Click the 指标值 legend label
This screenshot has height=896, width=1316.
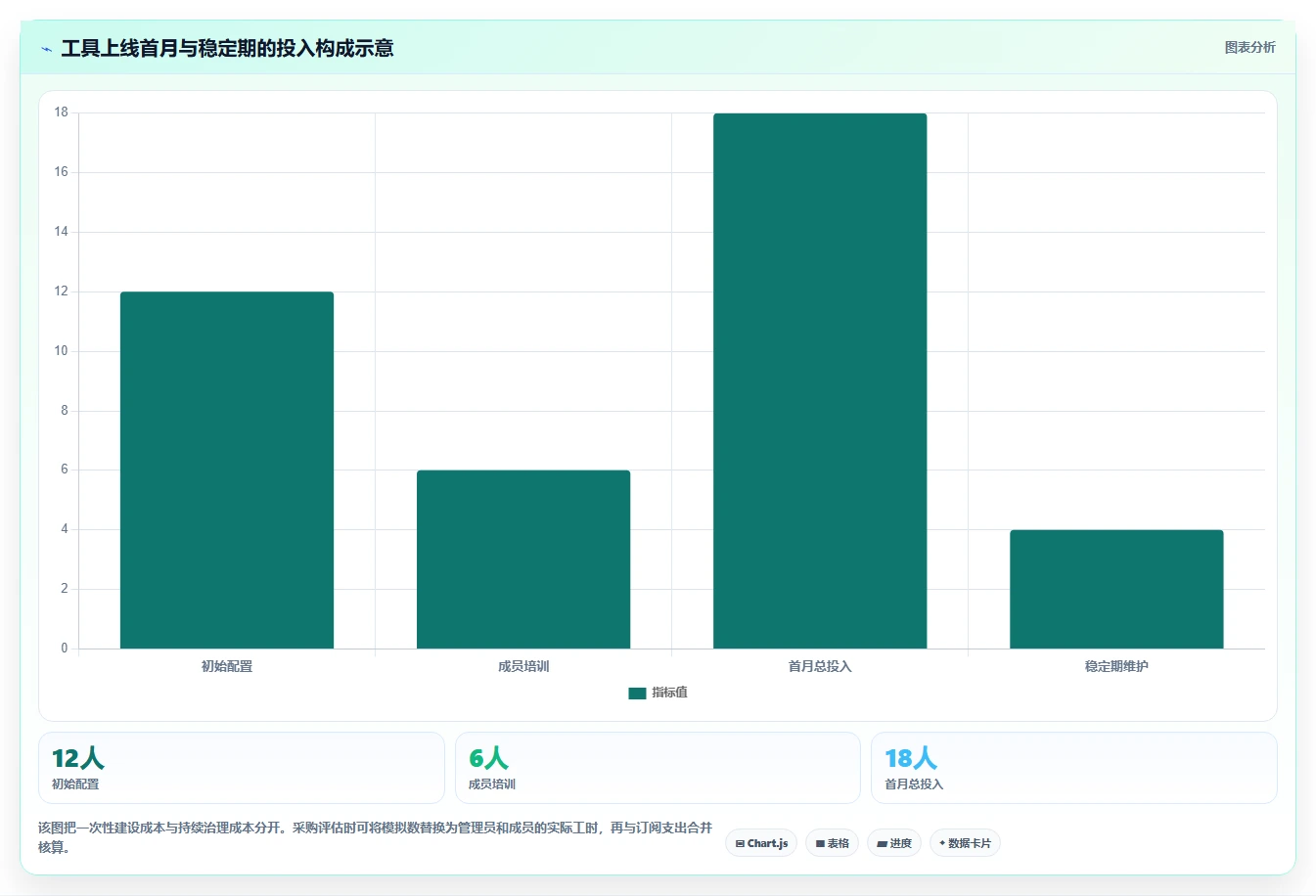[669, 693]
